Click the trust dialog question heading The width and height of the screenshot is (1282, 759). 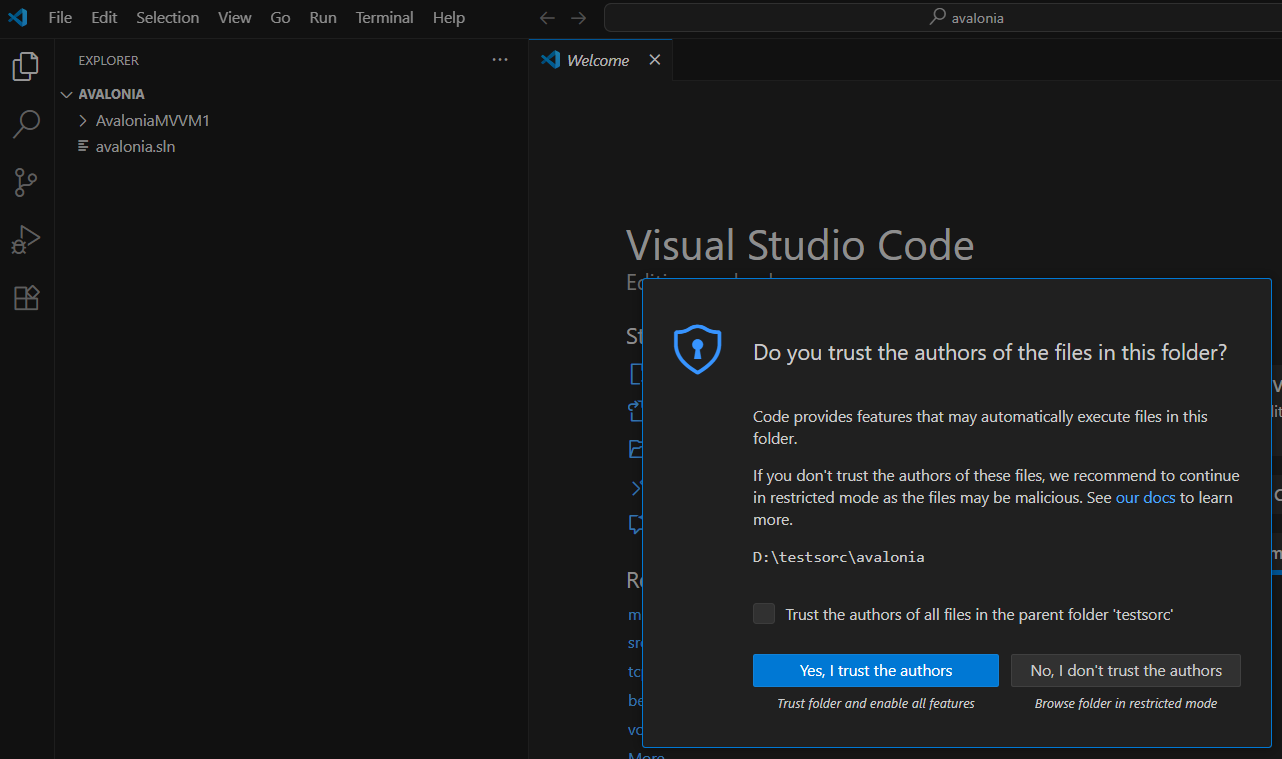pyautogui.click(x=990, y=352)
